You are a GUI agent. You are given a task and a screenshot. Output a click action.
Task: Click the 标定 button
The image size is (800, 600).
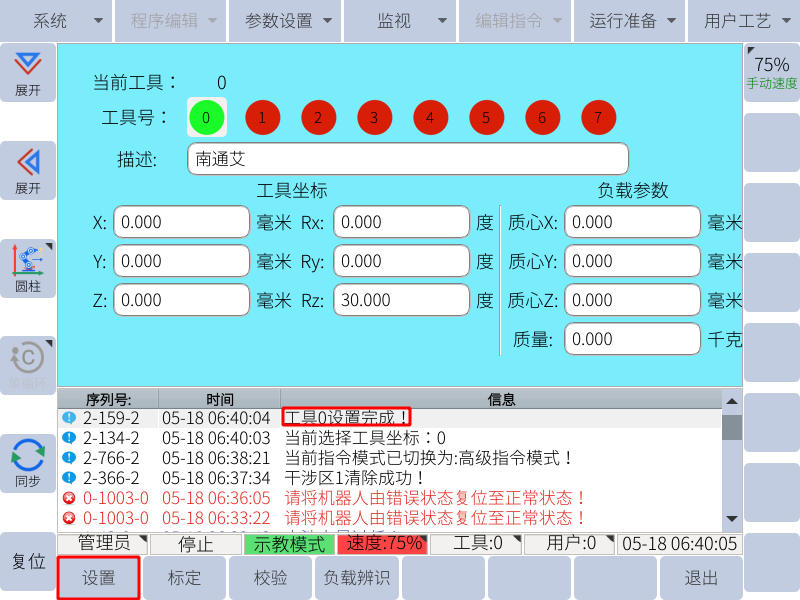pos(184,578)
